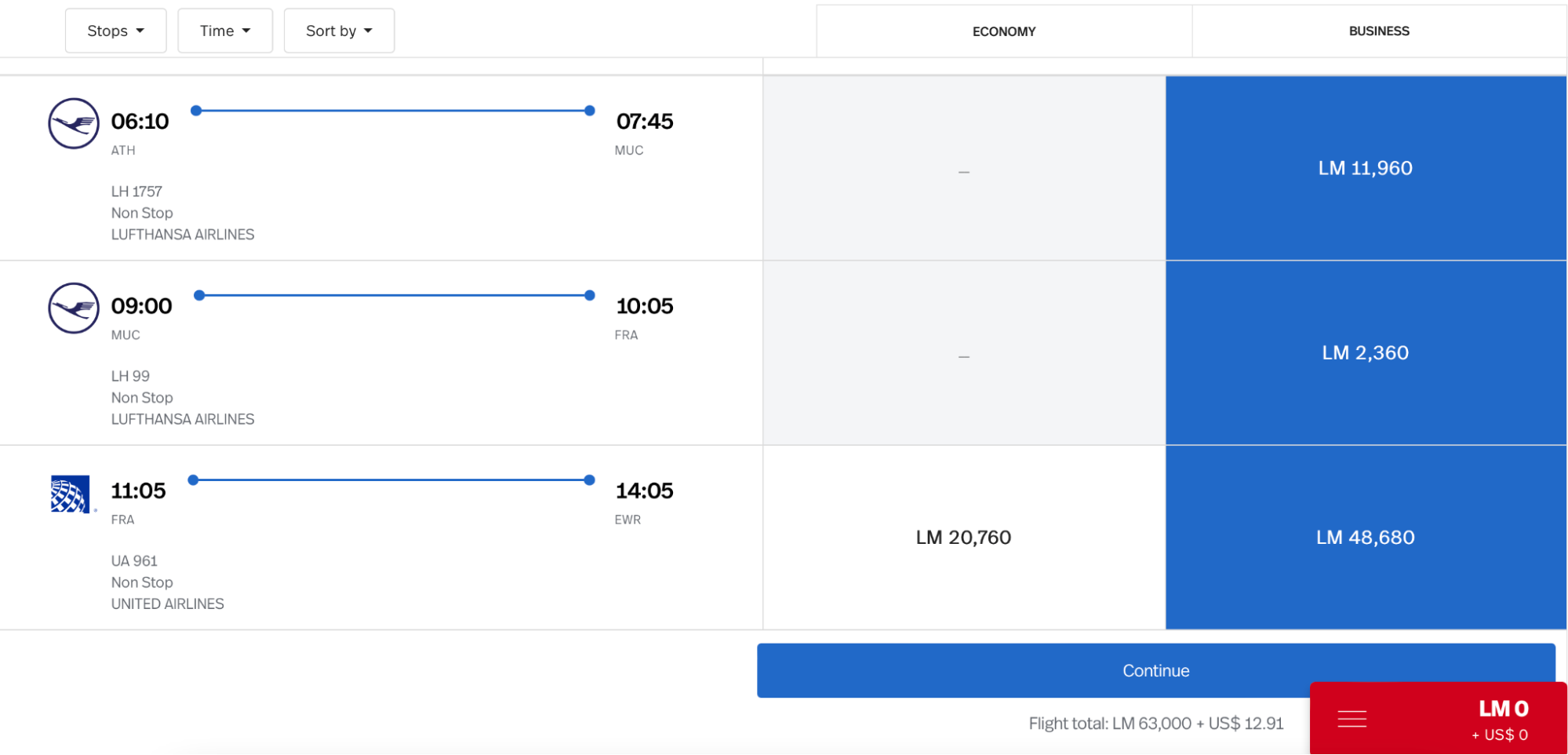1568x755 pixels.
Task: Click flight number UA 961
Action: (134, 561)
